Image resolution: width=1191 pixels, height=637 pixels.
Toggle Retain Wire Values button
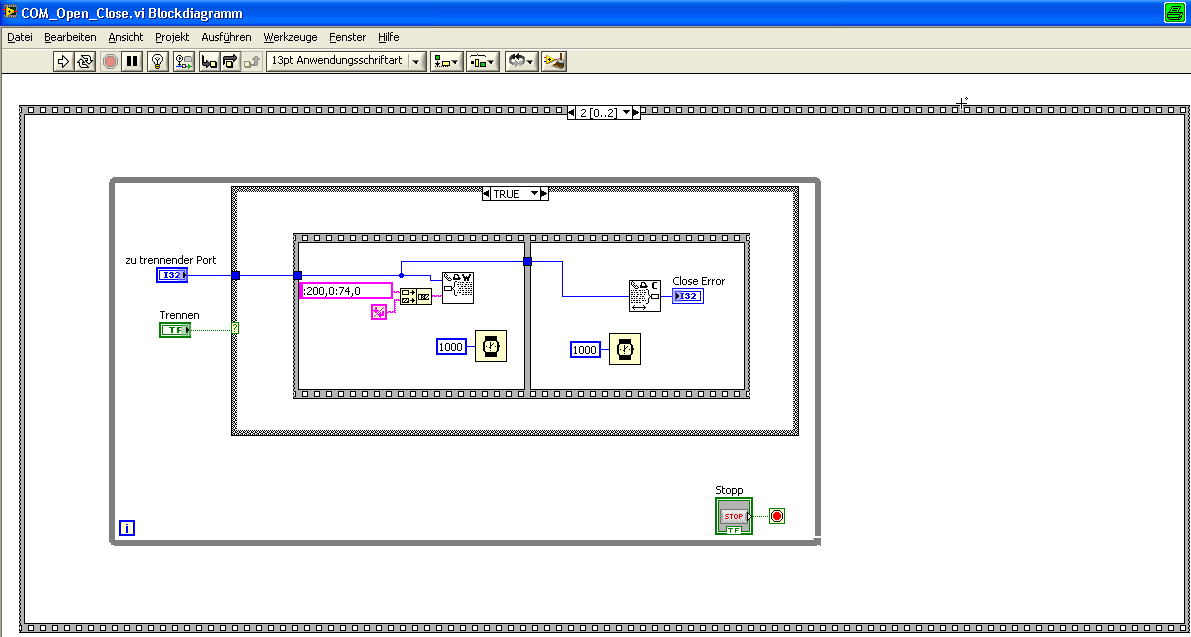[x=183, y=61]
